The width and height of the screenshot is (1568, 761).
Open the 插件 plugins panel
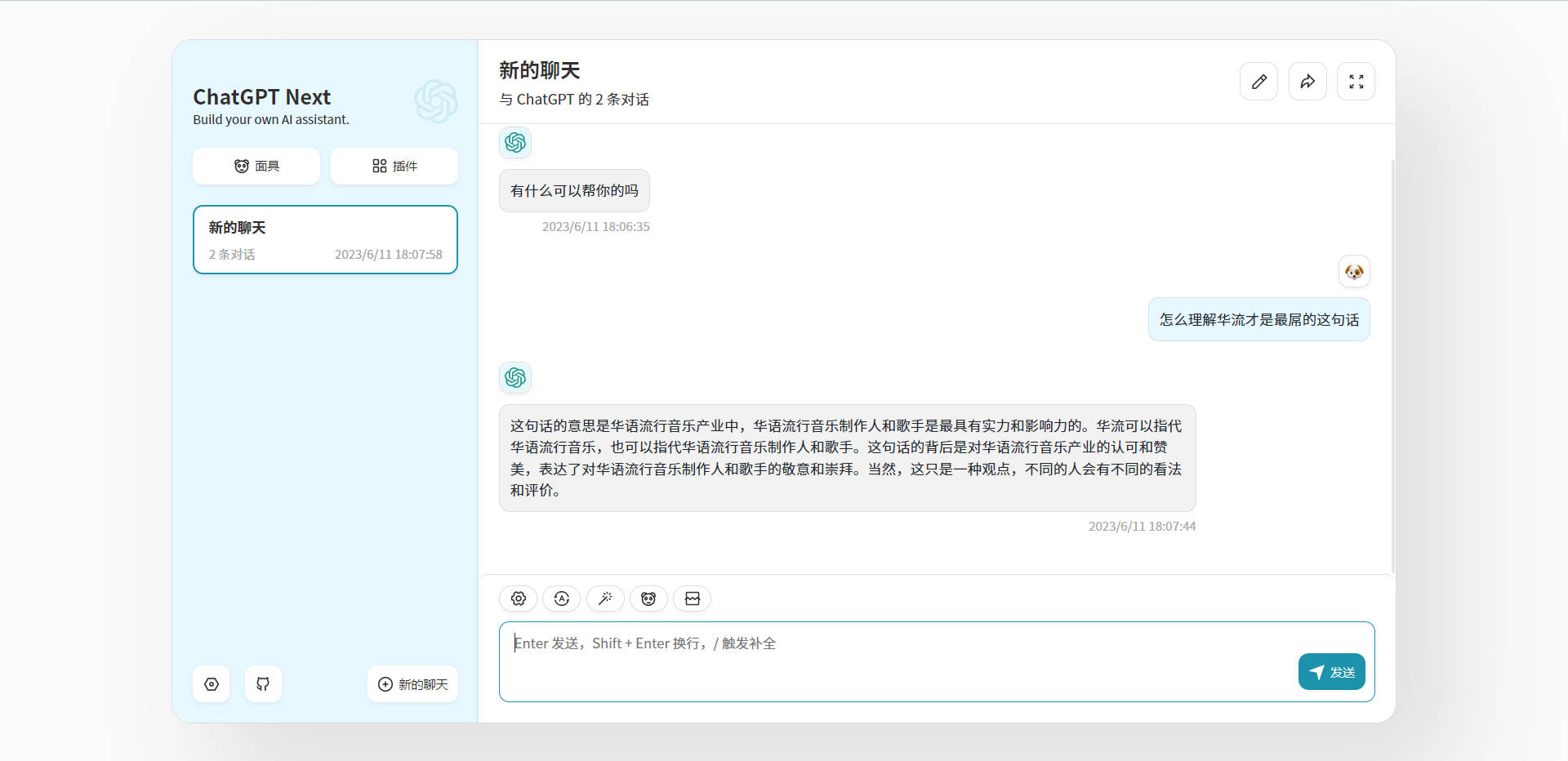point(394,166)
